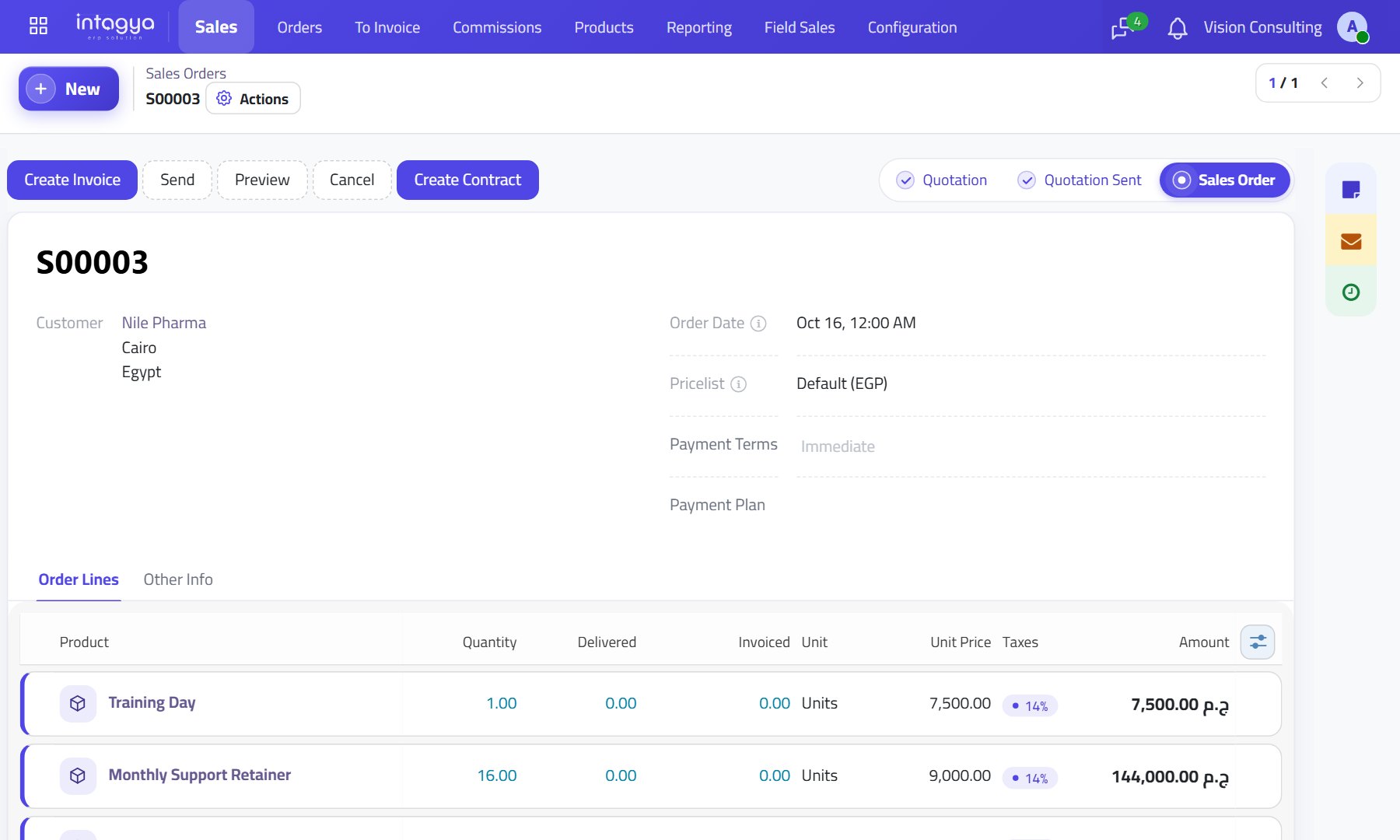Click the New button

[x=68, y=89]
